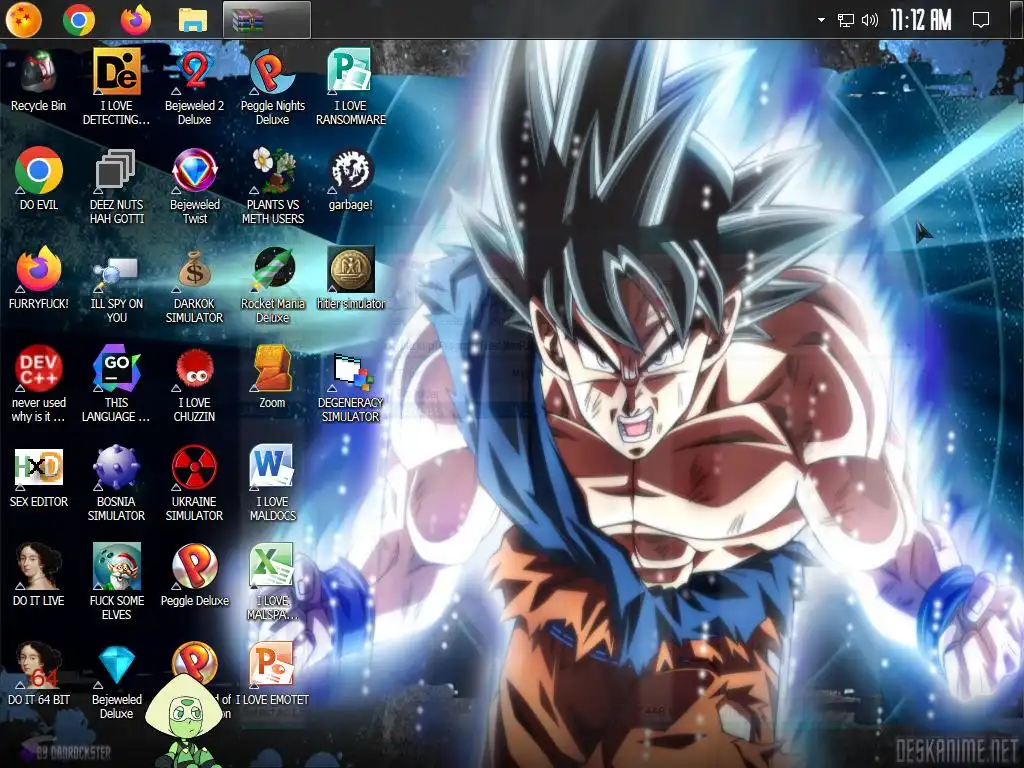Select the DEEZ NUTS HAH GOTTI icon
This screenshot has width=1024, height=768.
click(116, 187)
